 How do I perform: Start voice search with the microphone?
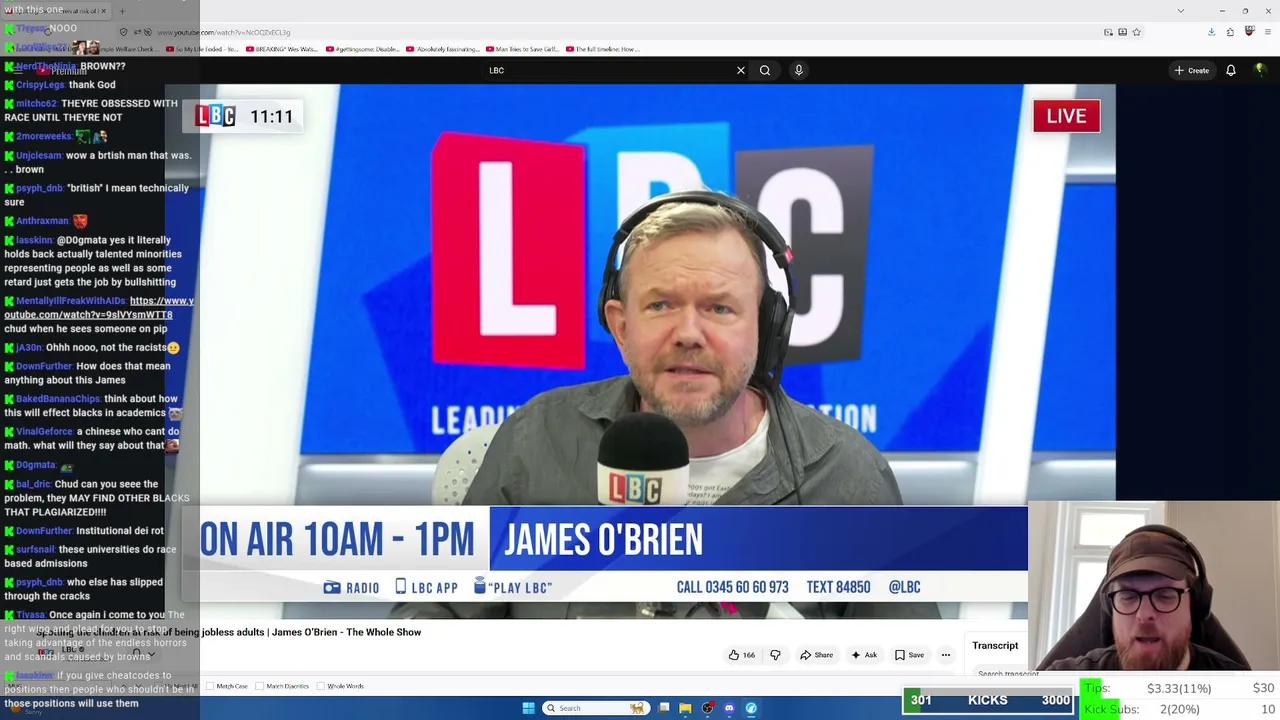pyautogui.click(x=799, y=70)
